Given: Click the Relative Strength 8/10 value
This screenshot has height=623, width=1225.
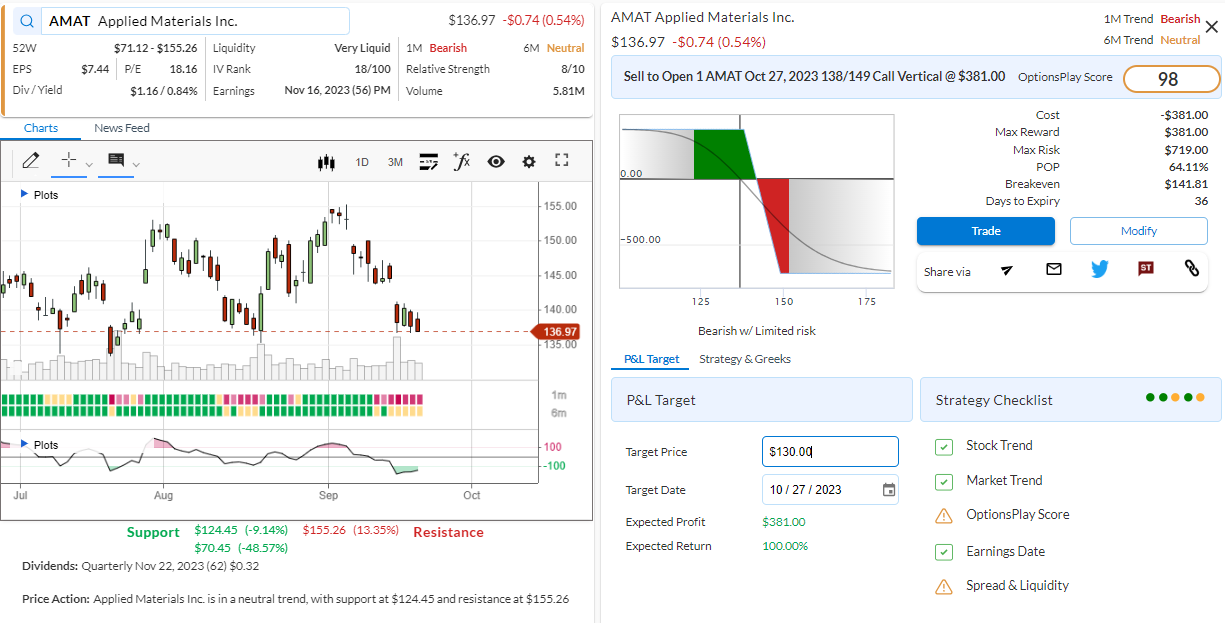Looking at the screenshot, I should point(573,69).
